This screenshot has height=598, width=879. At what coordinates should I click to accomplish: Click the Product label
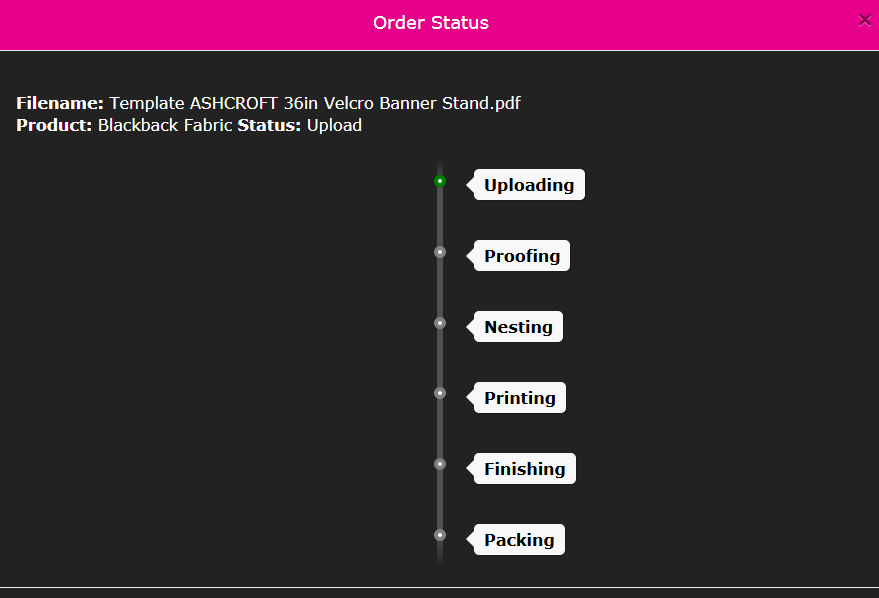[54, 125]
